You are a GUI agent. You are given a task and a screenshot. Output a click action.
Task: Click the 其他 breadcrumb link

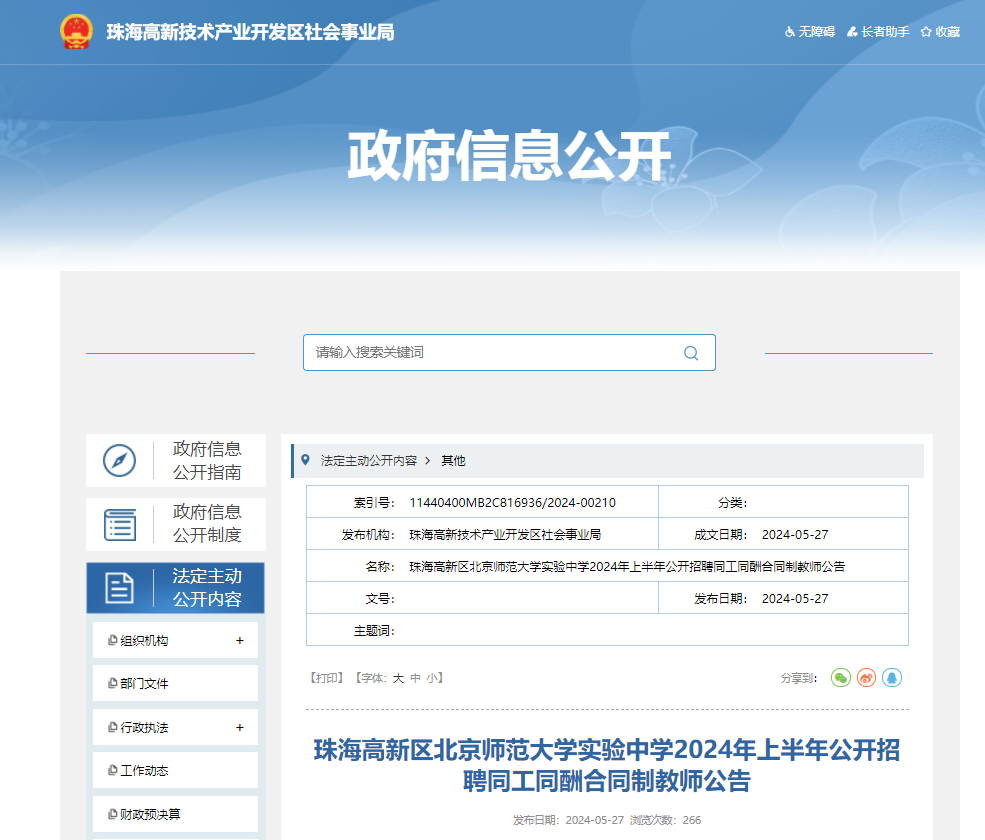453,461
